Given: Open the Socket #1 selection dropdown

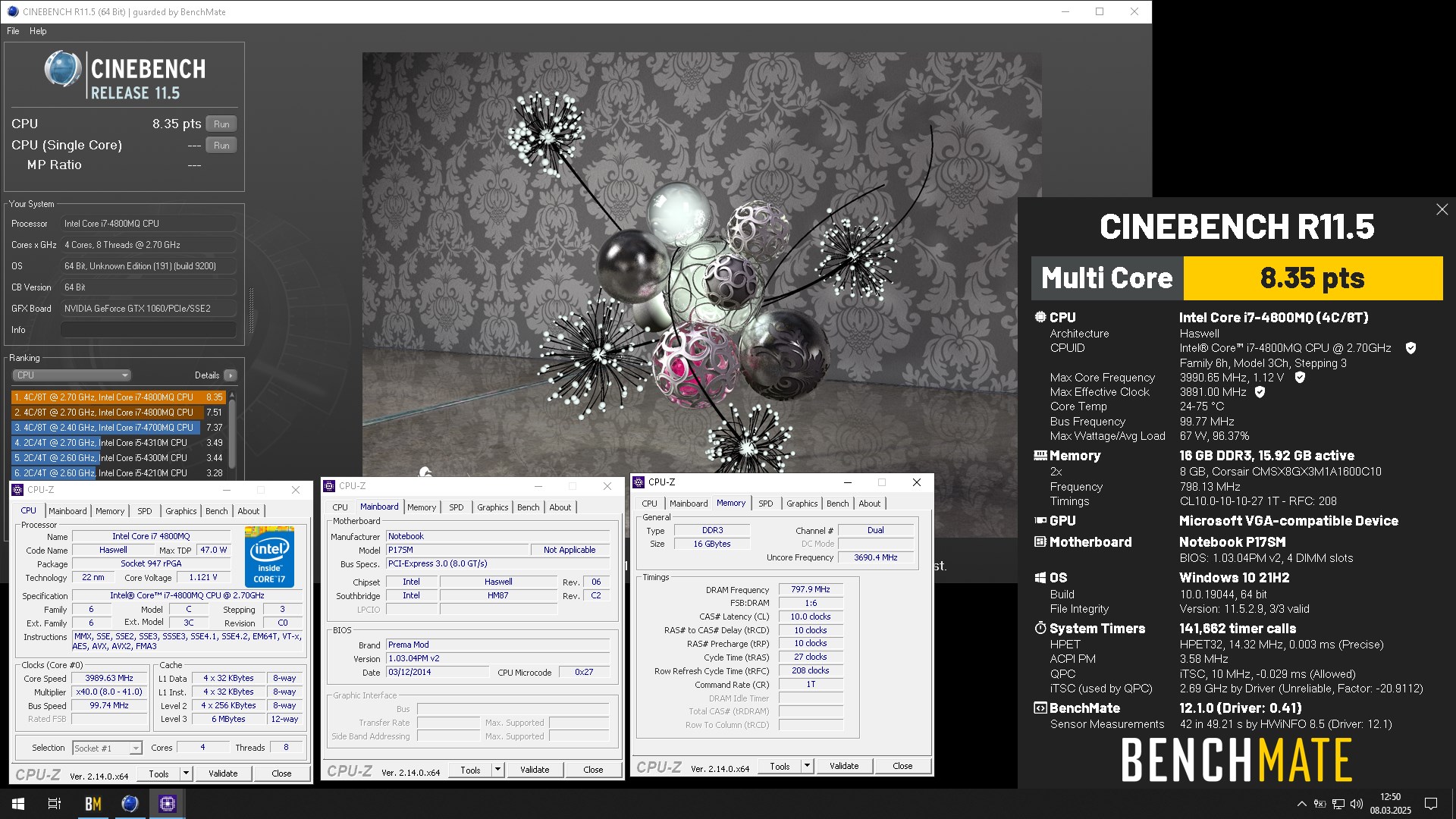Looking at the screenshot, I should 107,748.
